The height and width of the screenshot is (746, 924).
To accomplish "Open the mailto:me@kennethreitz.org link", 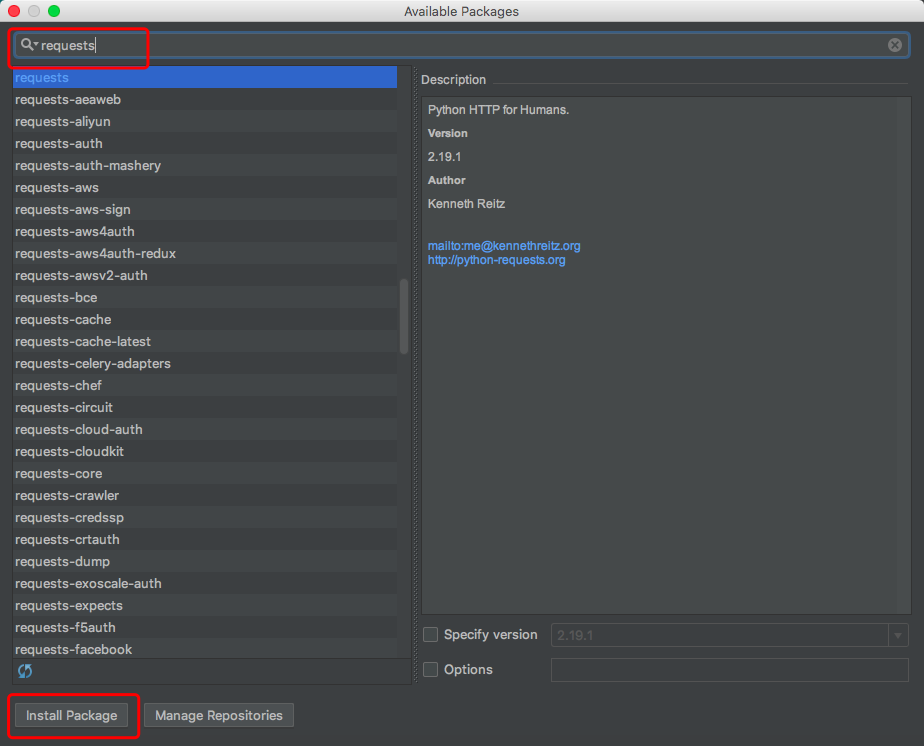I will (504, 246).
